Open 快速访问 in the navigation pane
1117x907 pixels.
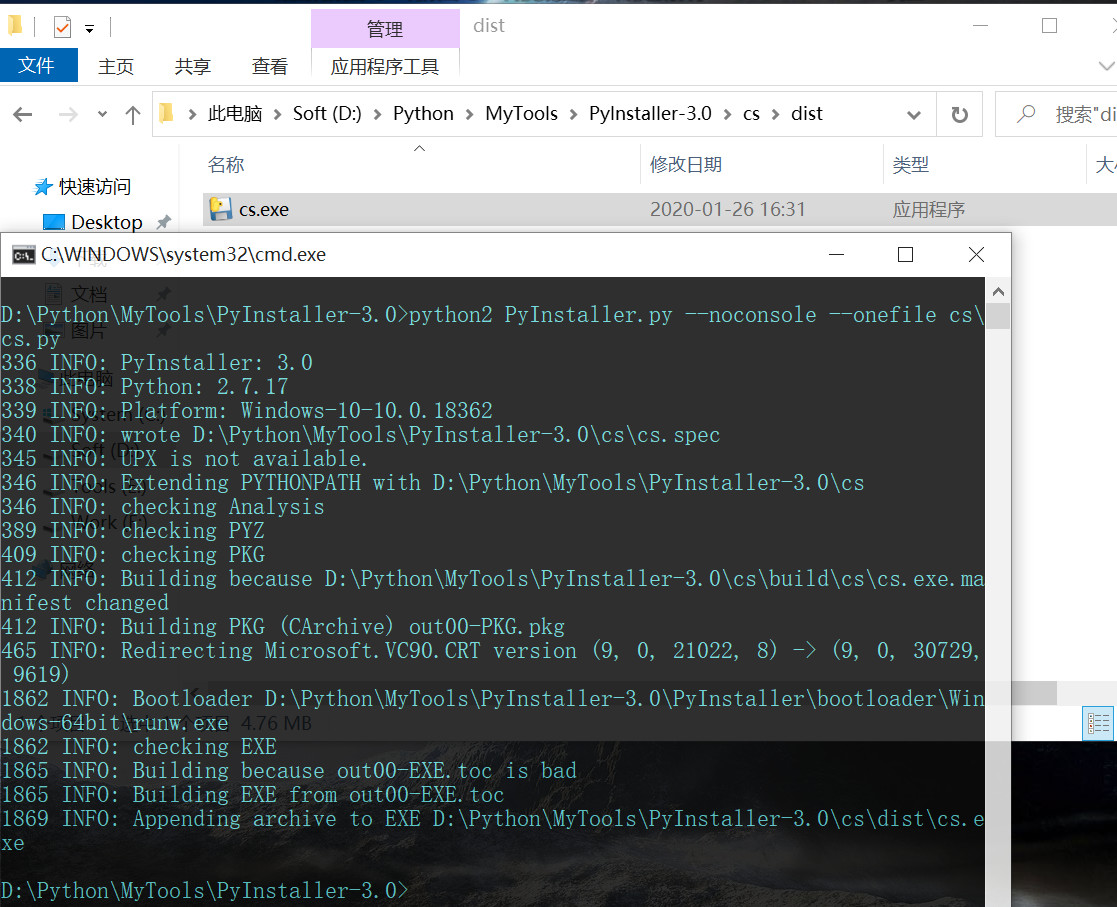click(95, 187)
